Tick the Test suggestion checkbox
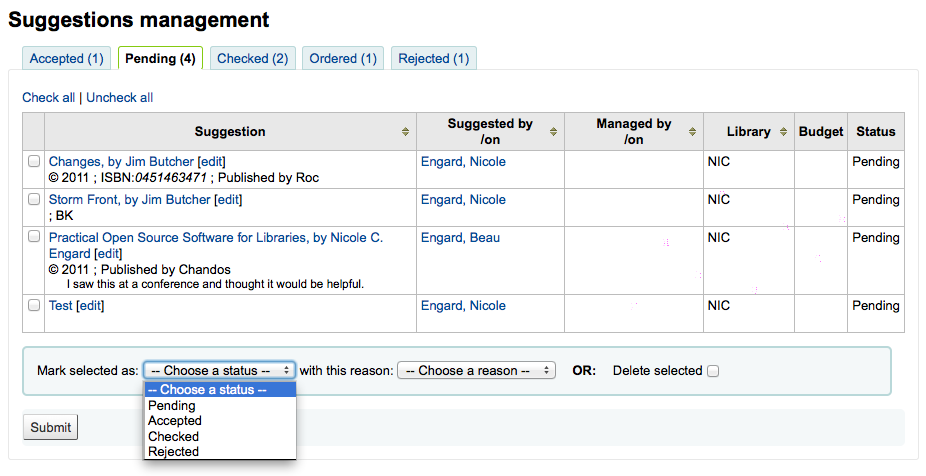This screenshot has width=926, height=476. (x=34, y=305)
